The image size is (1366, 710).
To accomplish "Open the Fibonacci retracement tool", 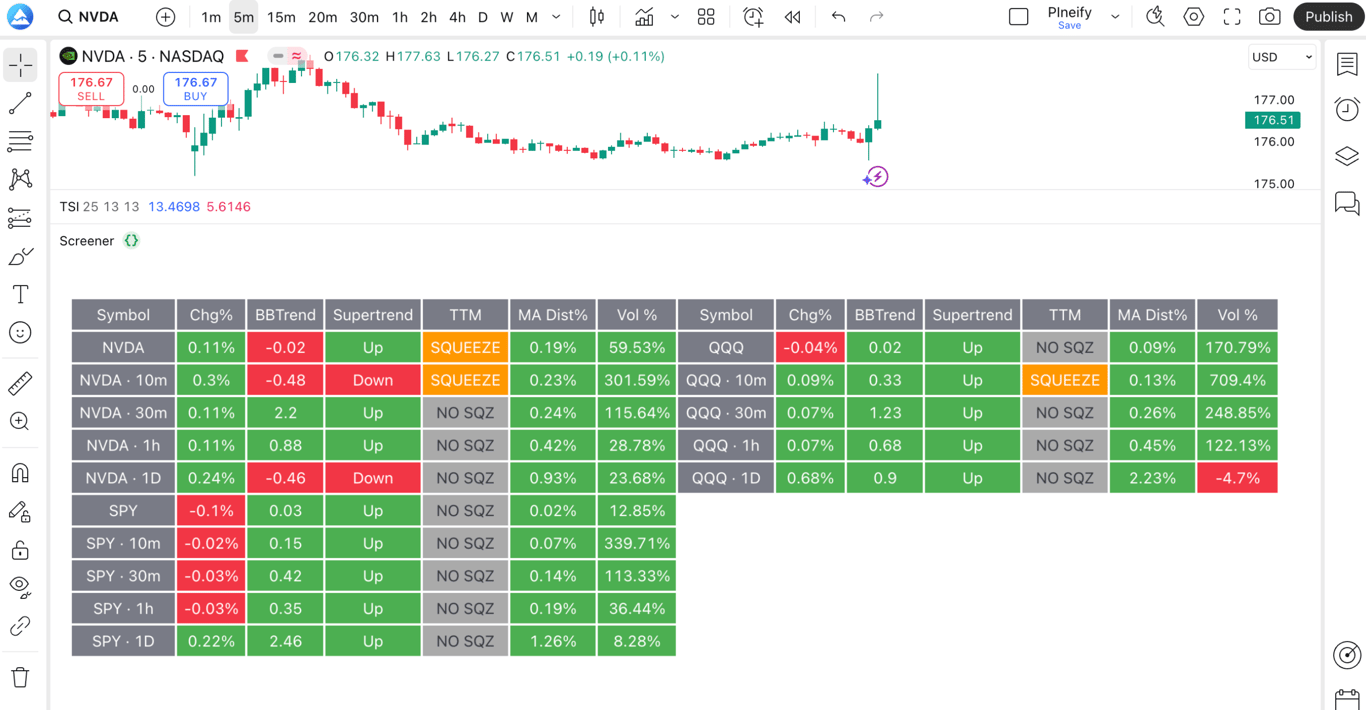I will 20,142.
